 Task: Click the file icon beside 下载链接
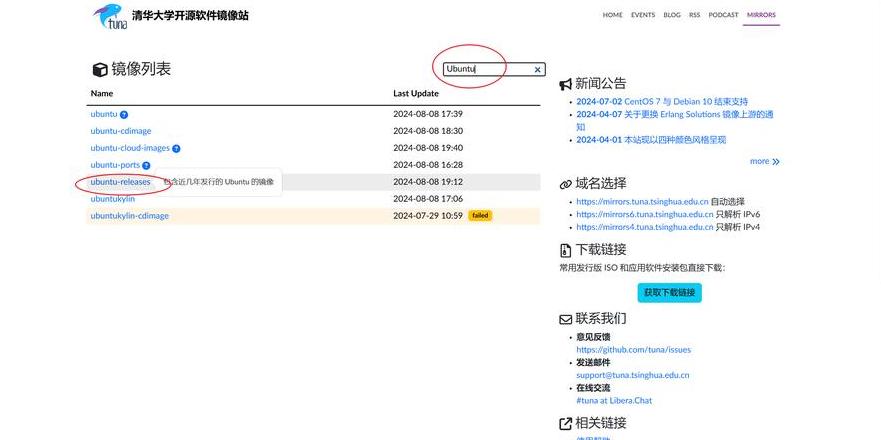(x=565, y=250)
